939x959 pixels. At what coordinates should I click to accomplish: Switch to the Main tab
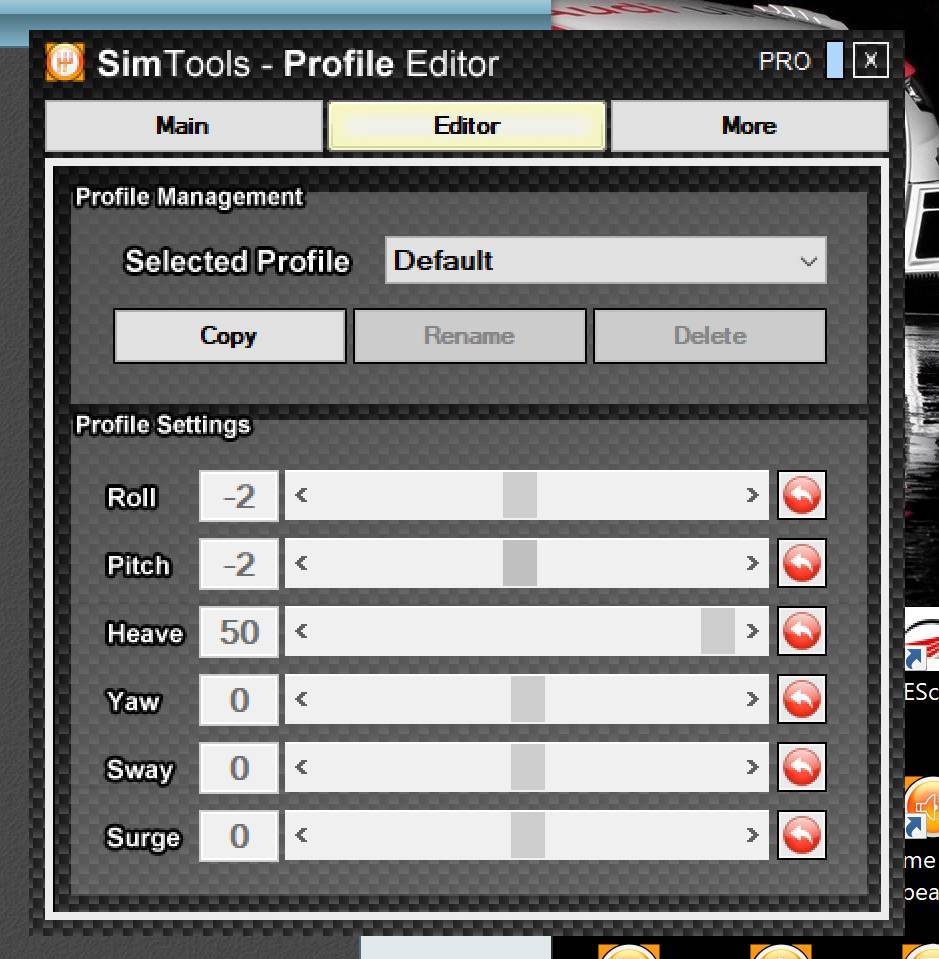(184, 126)
